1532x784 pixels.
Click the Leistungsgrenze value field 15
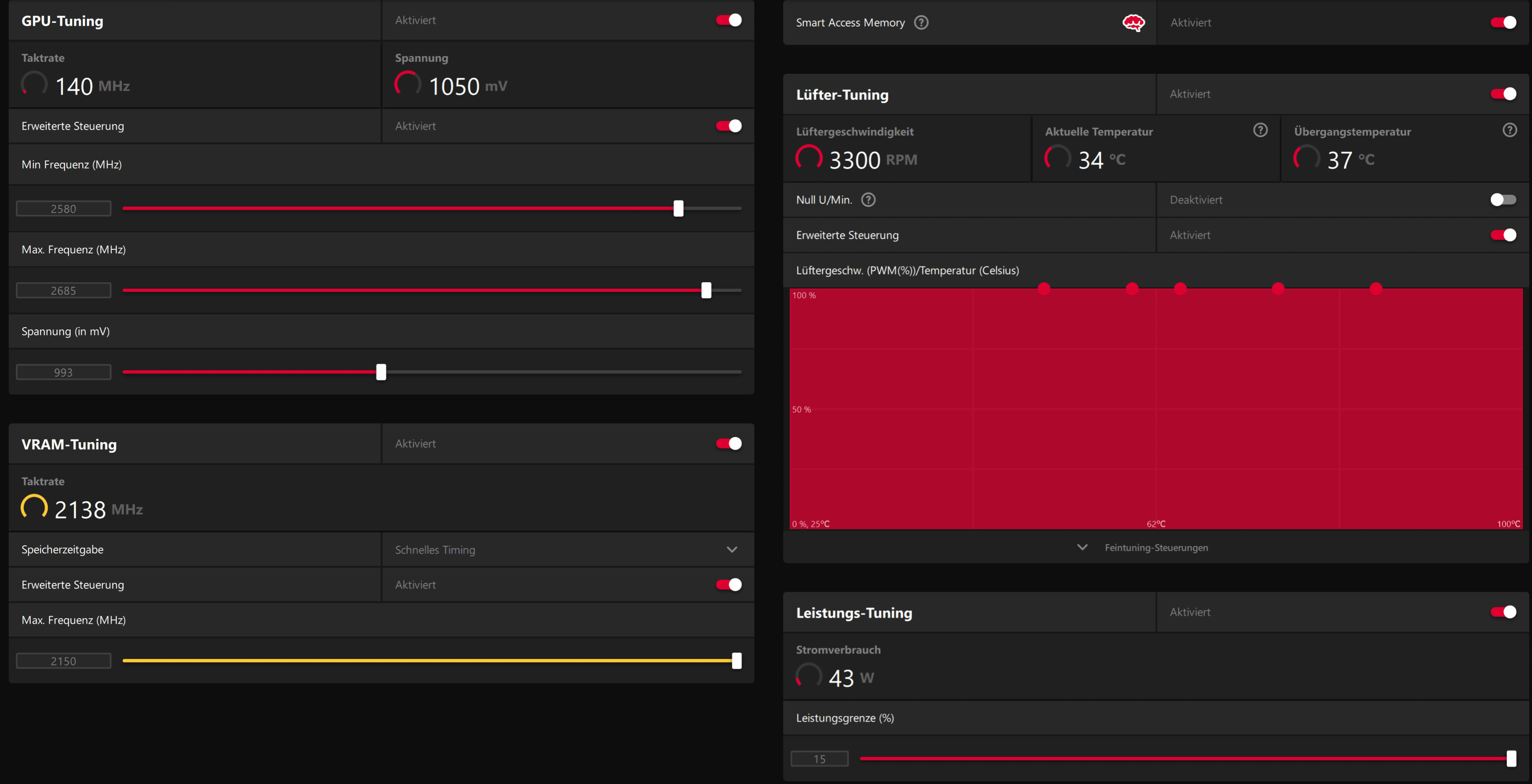(819, 759)
